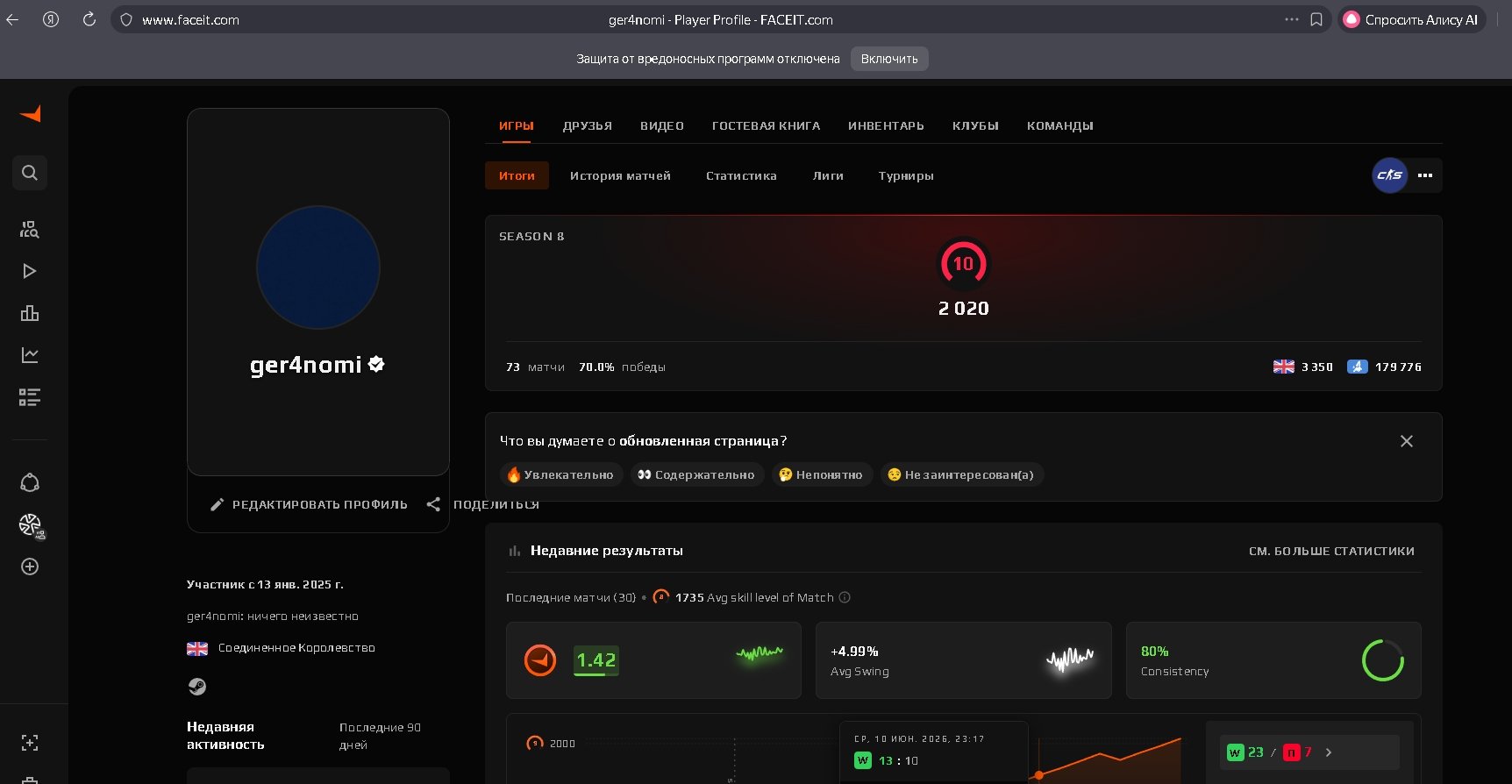Viewport: 1512px width, 784px height.
Task: Choose the Непонятно feedback option
Action: click(822, 474)
